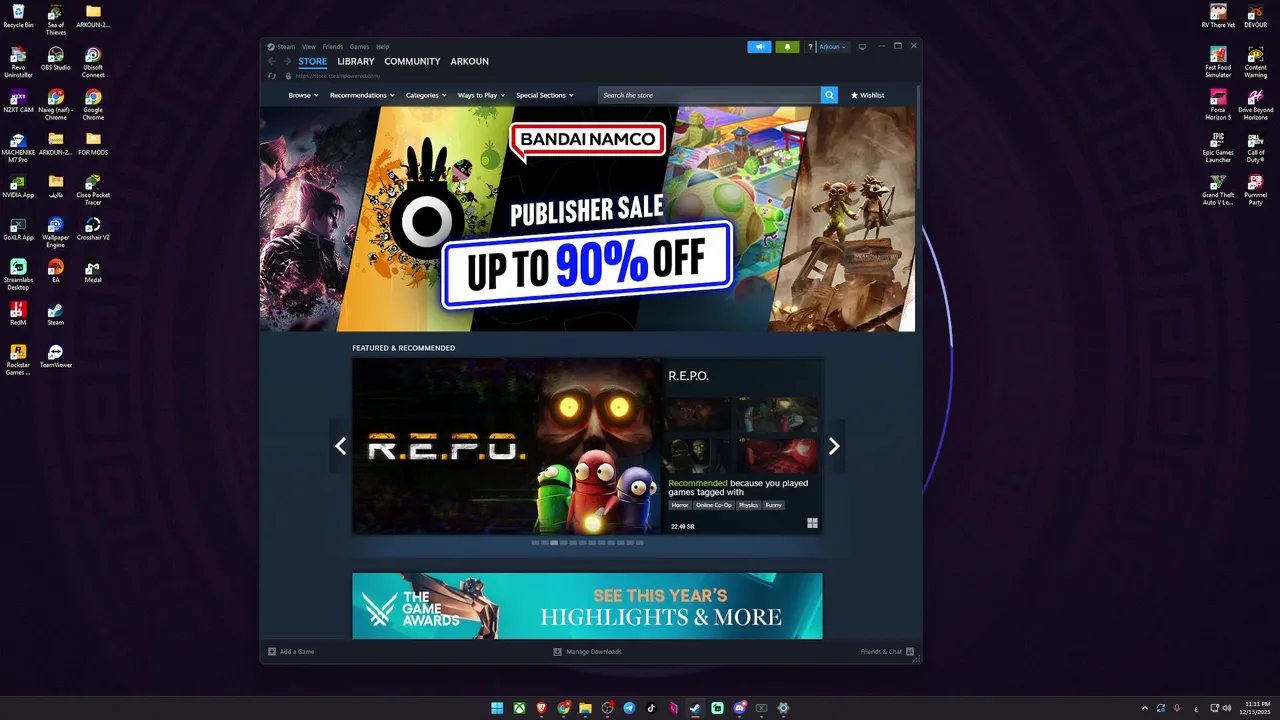Click the Manage Downloads icon
The width and height of the screenshot is (1280, 720).
(558, 651)
